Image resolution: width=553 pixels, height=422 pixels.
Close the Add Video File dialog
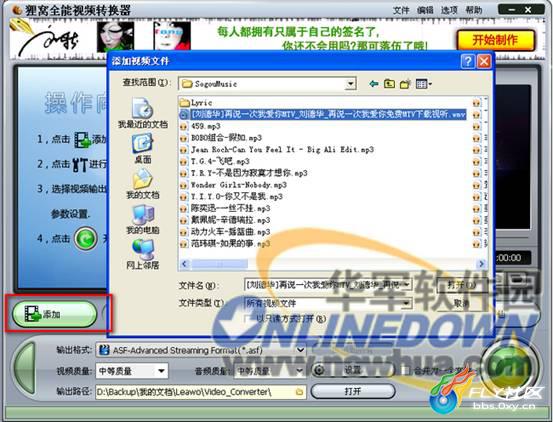[484, 61]
